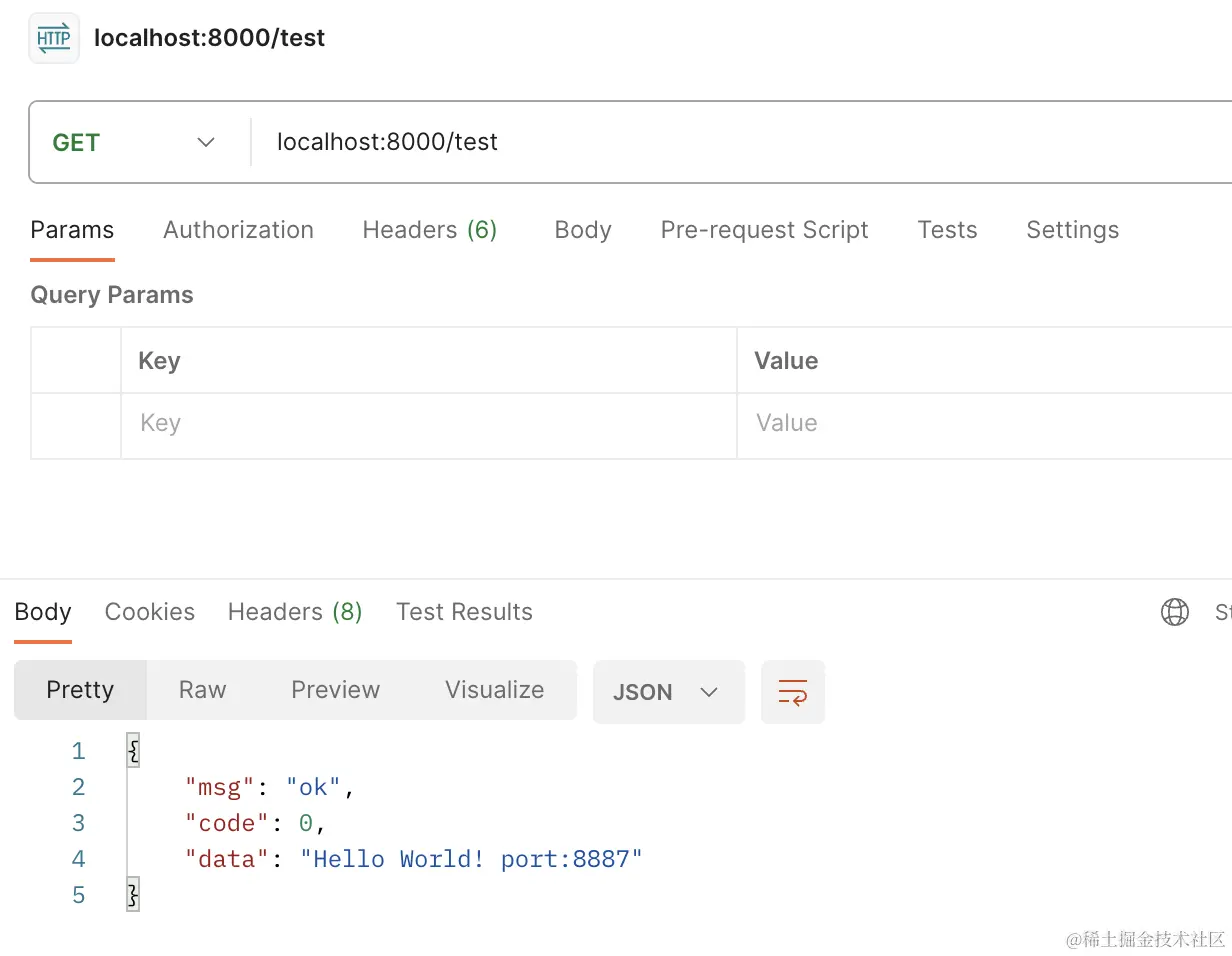This screenshot has height=956, width=1232.
Task: Expand the JSON format dropdown
Action: pos(668,692)
